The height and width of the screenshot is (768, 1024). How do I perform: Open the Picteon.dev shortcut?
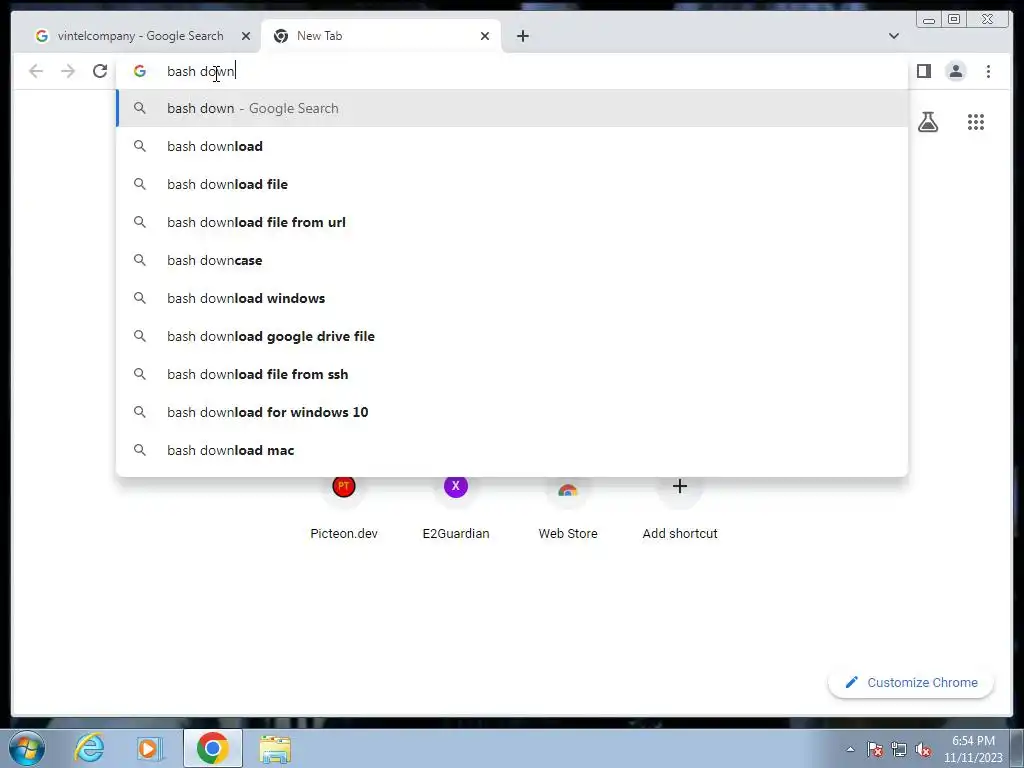click(x=344, y=507)
